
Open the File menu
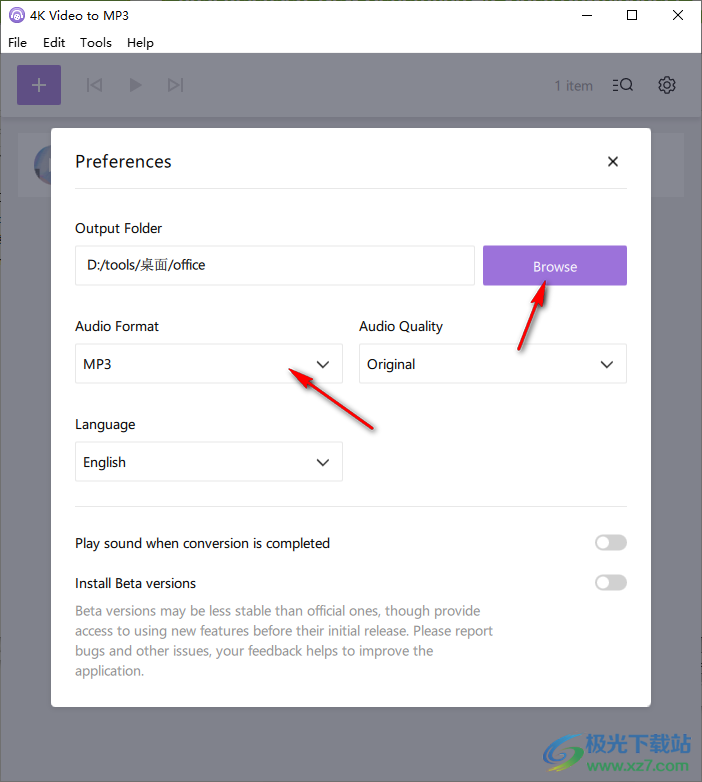point(17,43)
